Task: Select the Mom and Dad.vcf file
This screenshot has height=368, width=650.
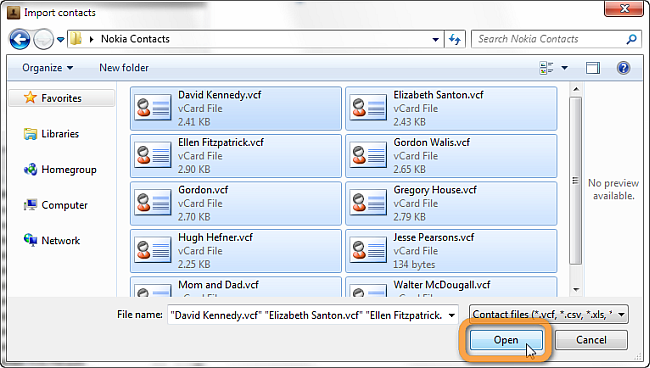Action: 235,287
